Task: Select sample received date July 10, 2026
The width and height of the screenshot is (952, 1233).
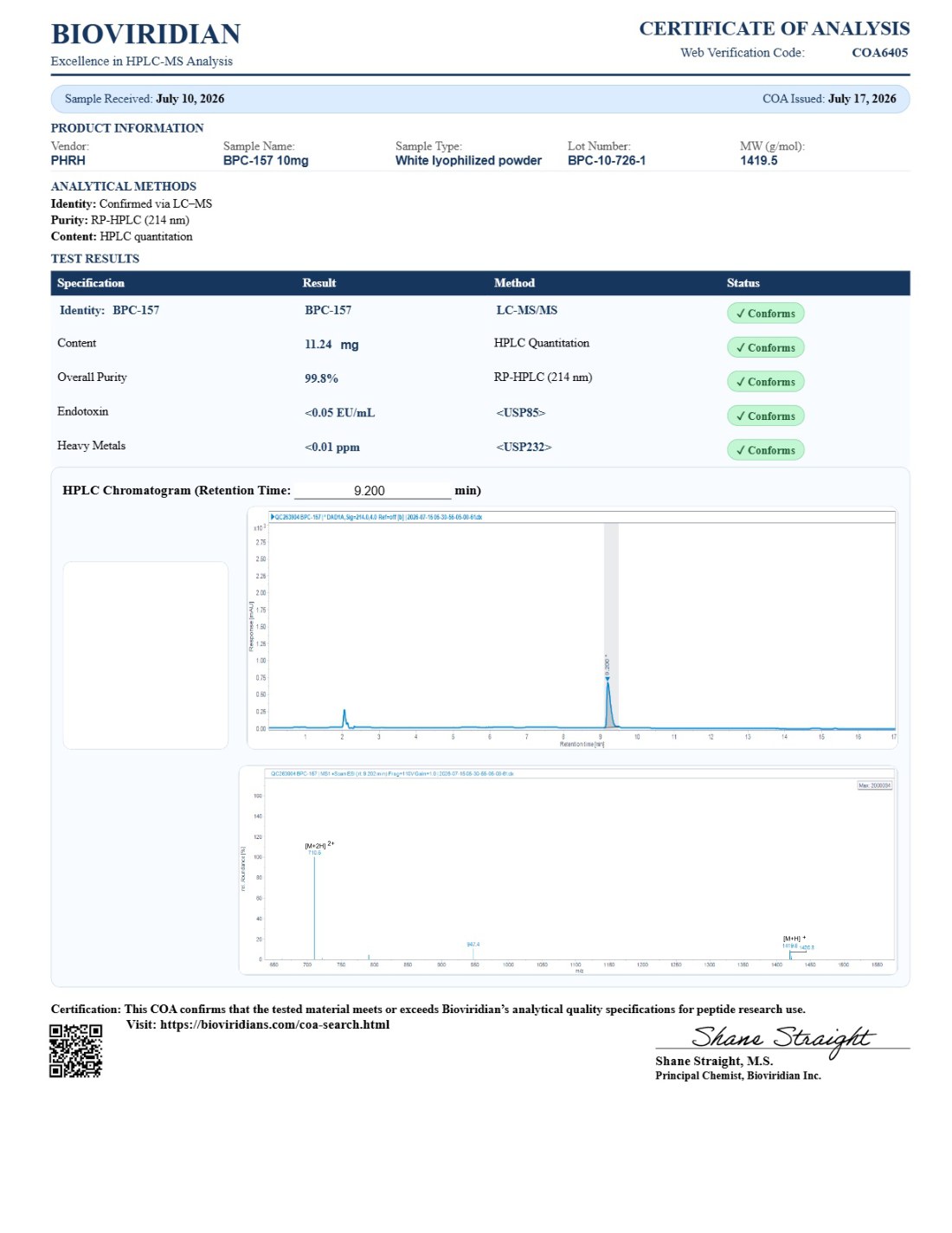Action: 190,99
